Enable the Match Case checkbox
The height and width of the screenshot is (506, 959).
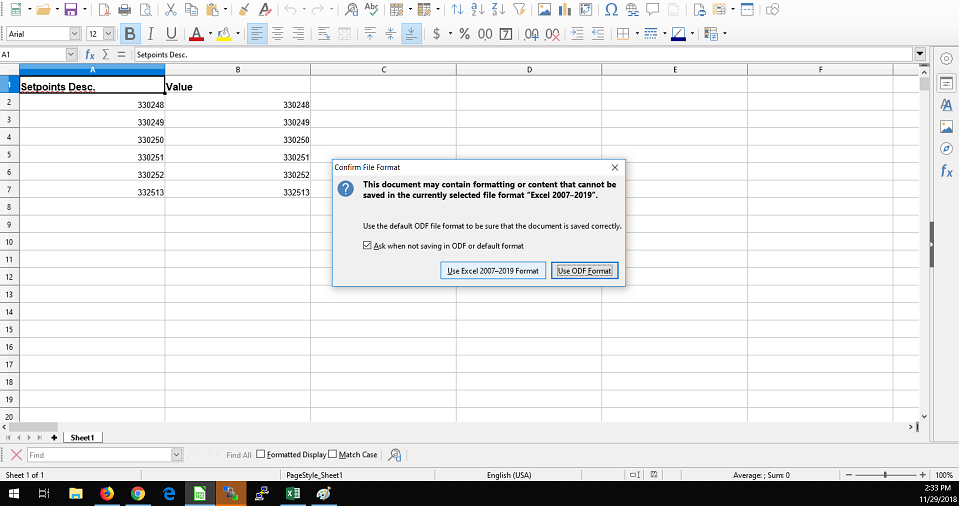[x=333, y=454]
